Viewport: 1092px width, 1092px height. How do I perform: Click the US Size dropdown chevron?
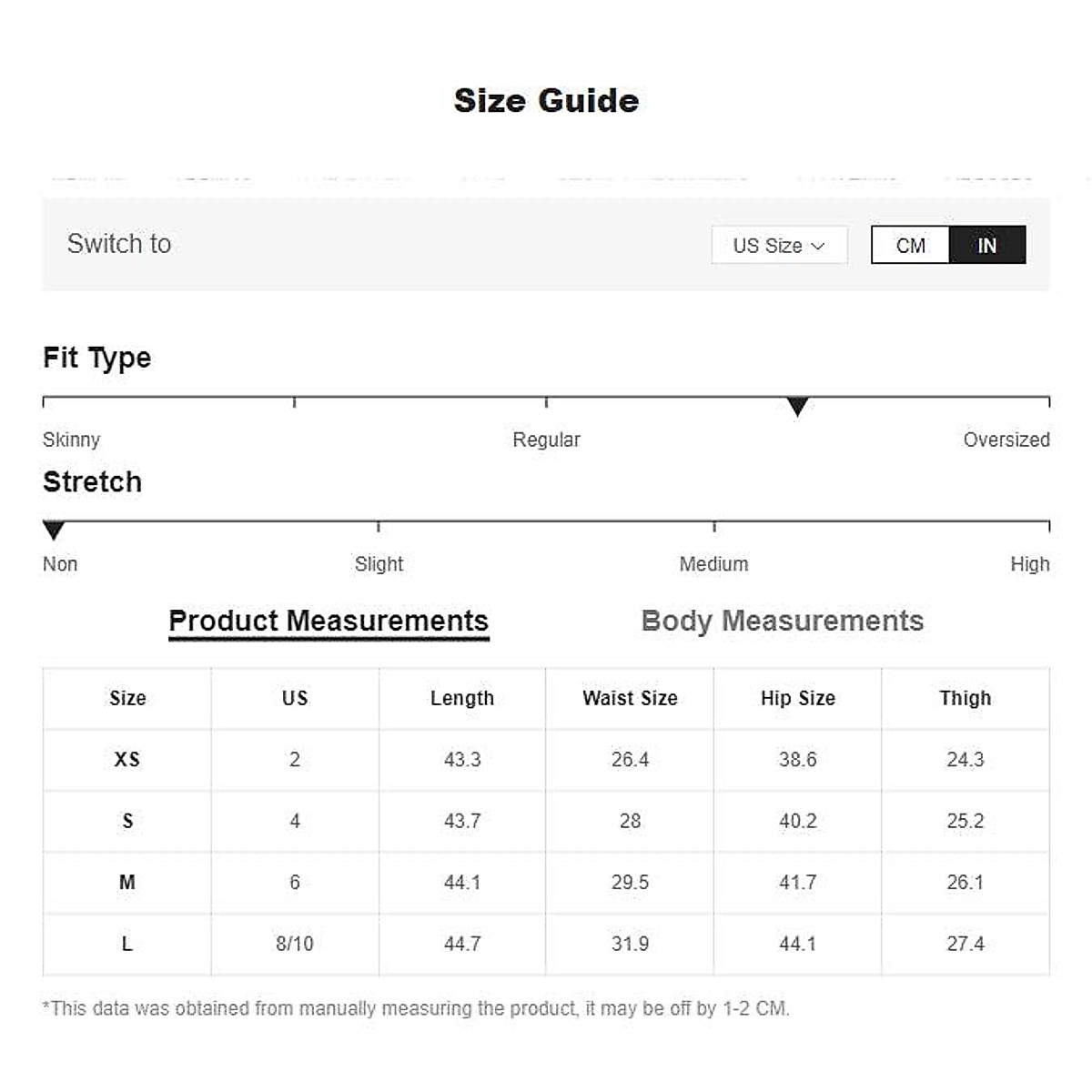pyautogui.click(x=817, y=246)
